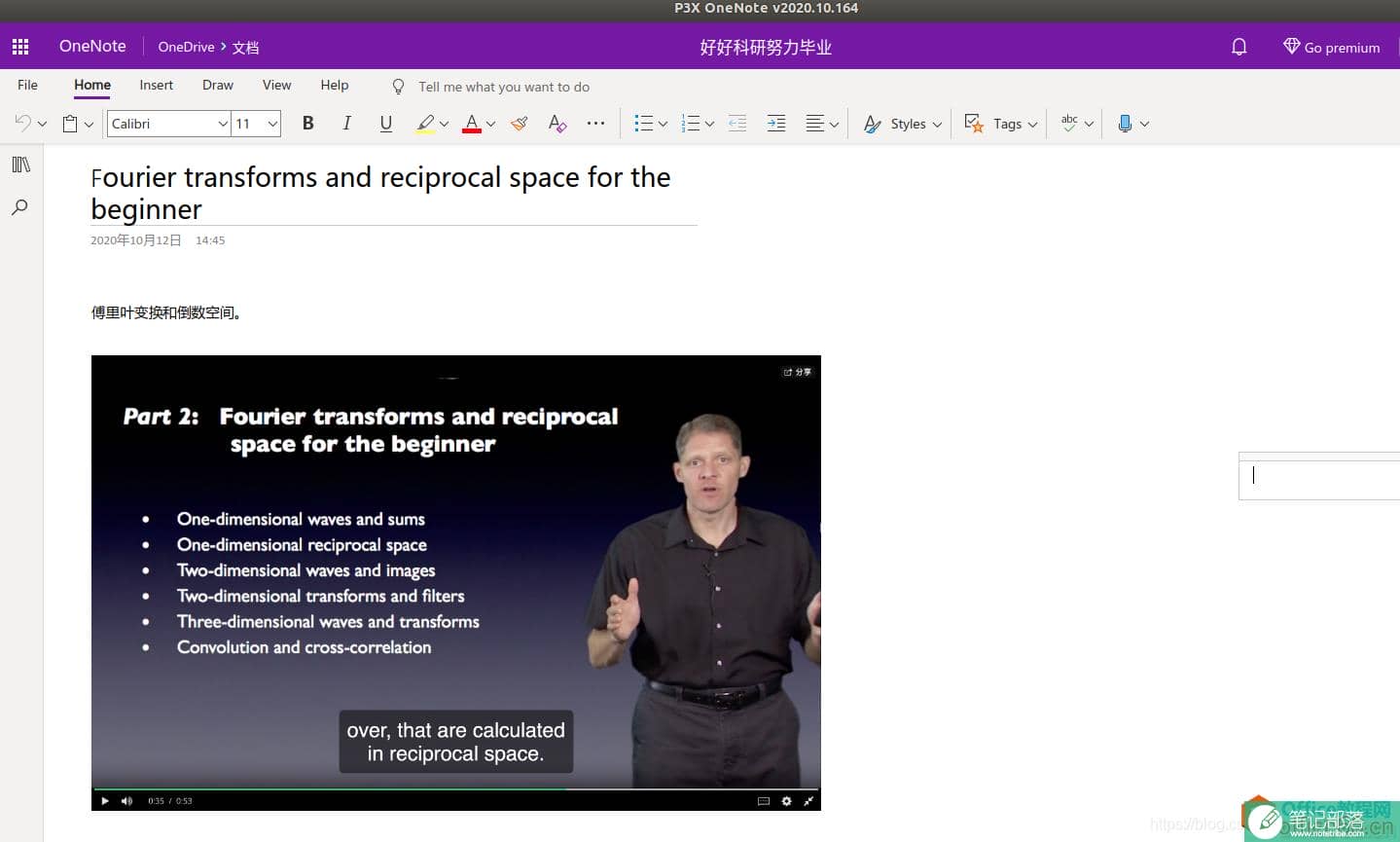This screenshot has width=1400, height=842.
Task: Click the video play button
Action: point(105,801)
